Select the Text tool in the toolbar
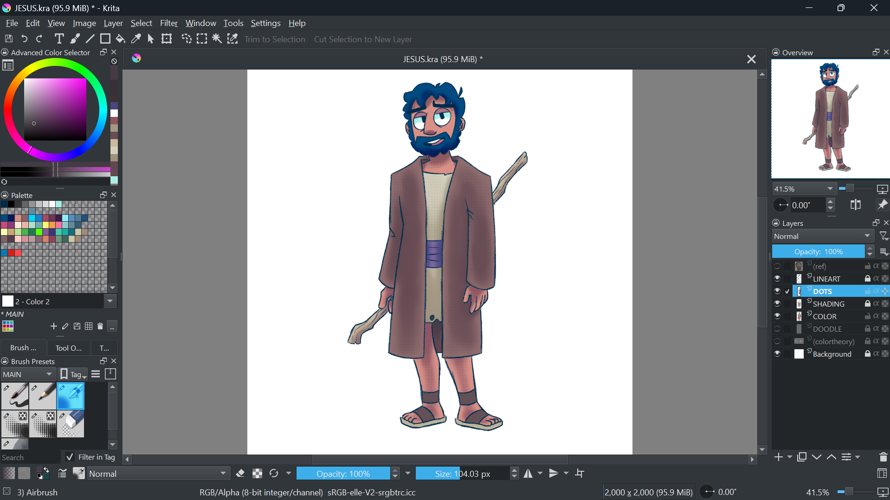The width and height of the screenshot is (890, 500). pos(59,39)
